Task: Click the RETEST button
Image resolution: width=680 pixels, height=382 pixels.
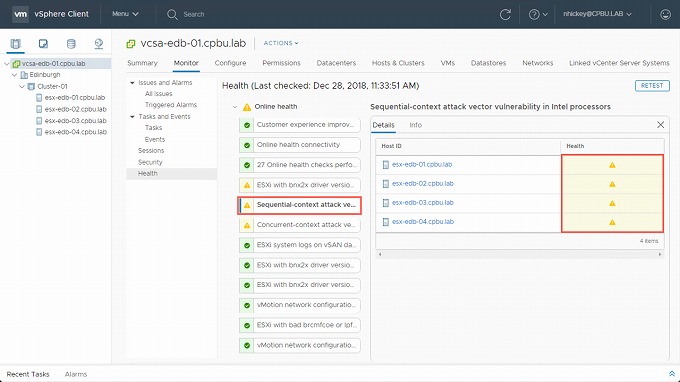Action: (x=652, y=85)
